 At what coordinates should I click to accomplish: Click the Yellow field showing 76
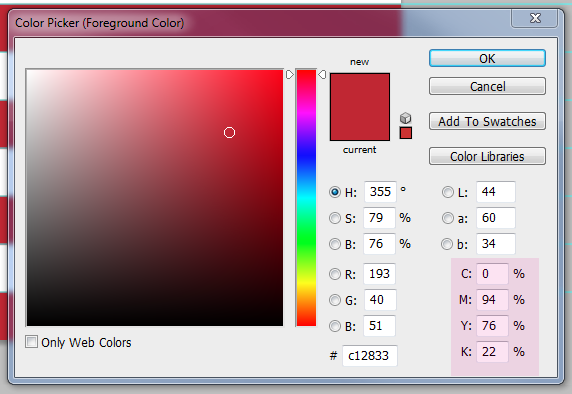[492, 326]
